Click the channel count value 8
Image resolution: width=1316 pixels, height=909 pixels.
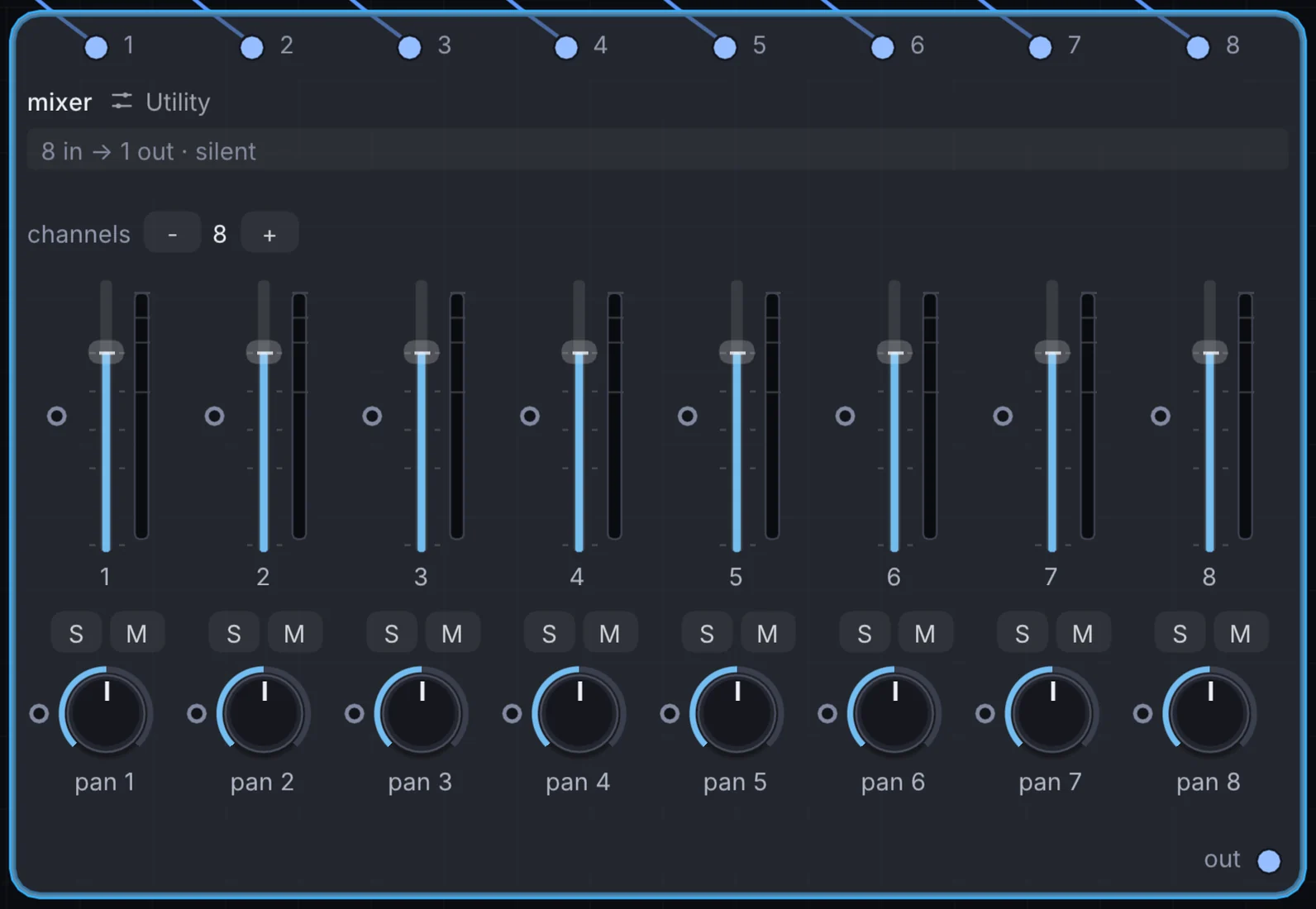pyautogui.click(x=220, y=234)
